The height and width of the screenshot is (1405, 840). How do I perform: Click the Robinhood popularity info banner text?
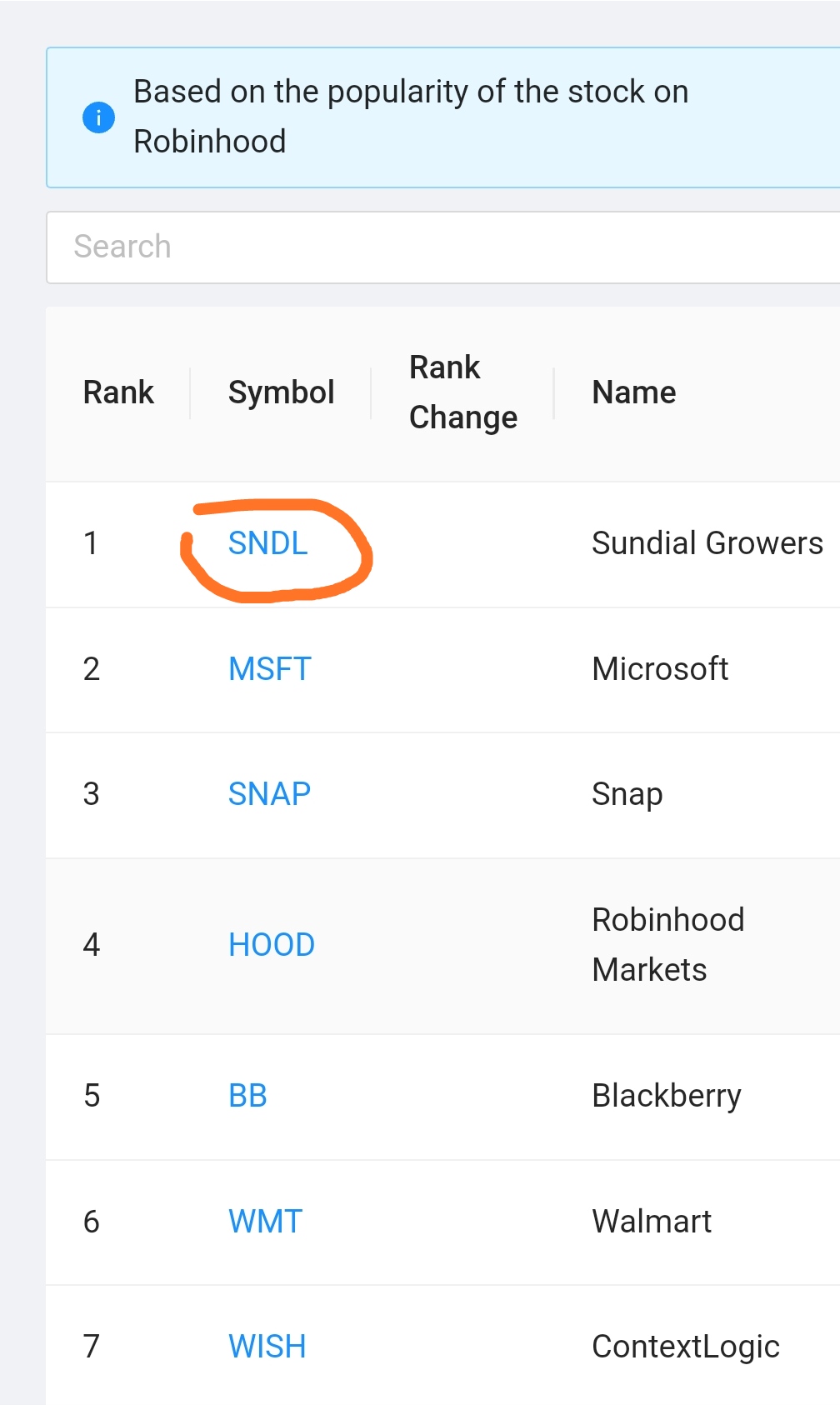411,117
